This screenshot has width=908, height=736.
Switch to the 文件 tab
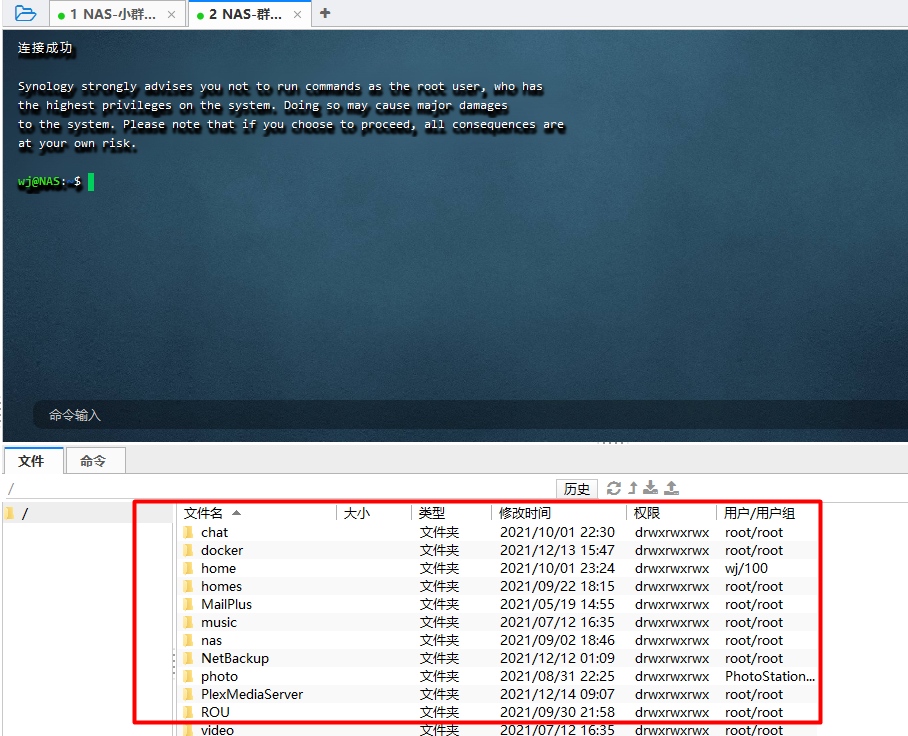tap(32, 461)
